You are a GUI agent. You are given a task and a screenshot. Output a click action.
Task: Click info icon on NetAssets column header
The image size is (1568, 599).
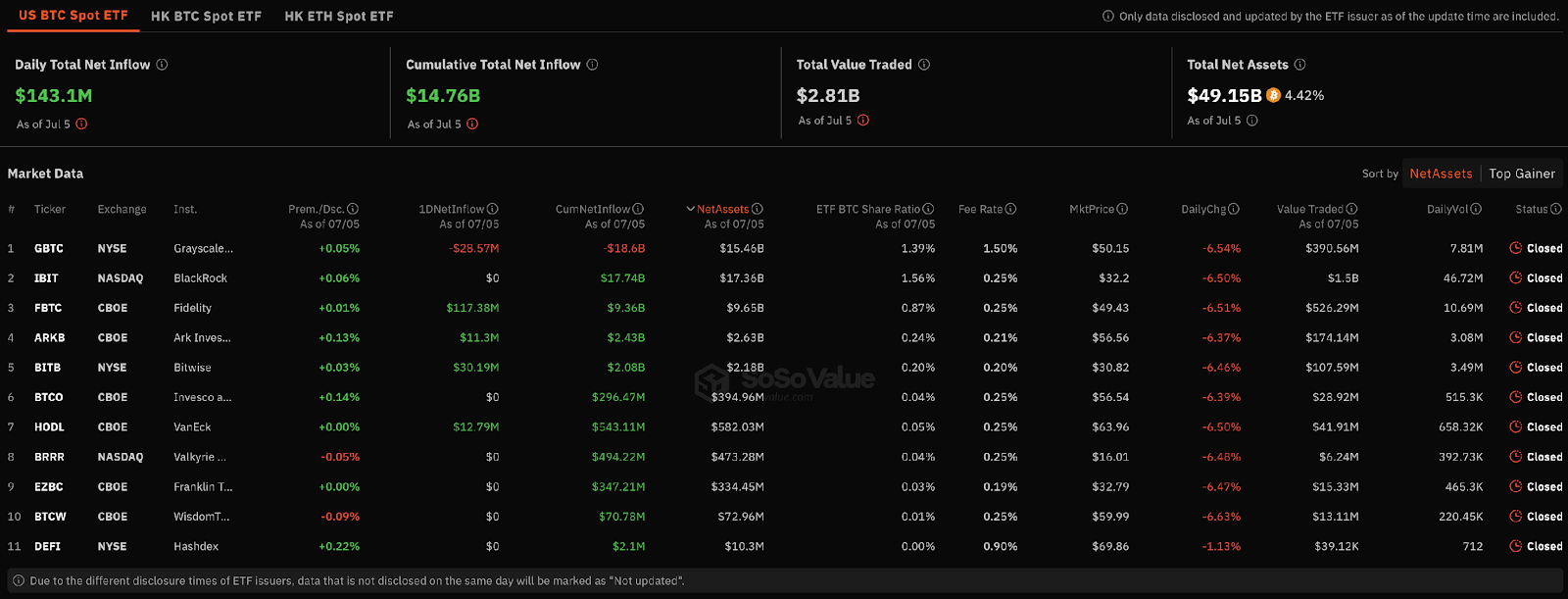click(758, 209)
